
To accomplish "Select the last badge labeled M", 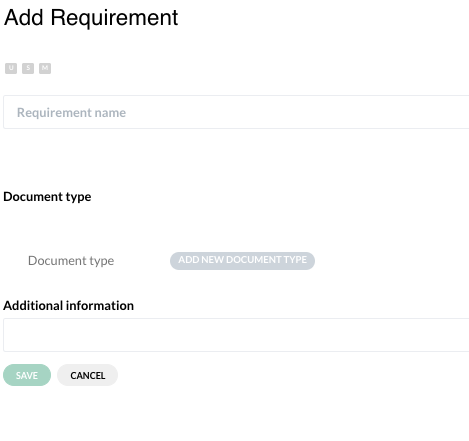I will (45, 68).
